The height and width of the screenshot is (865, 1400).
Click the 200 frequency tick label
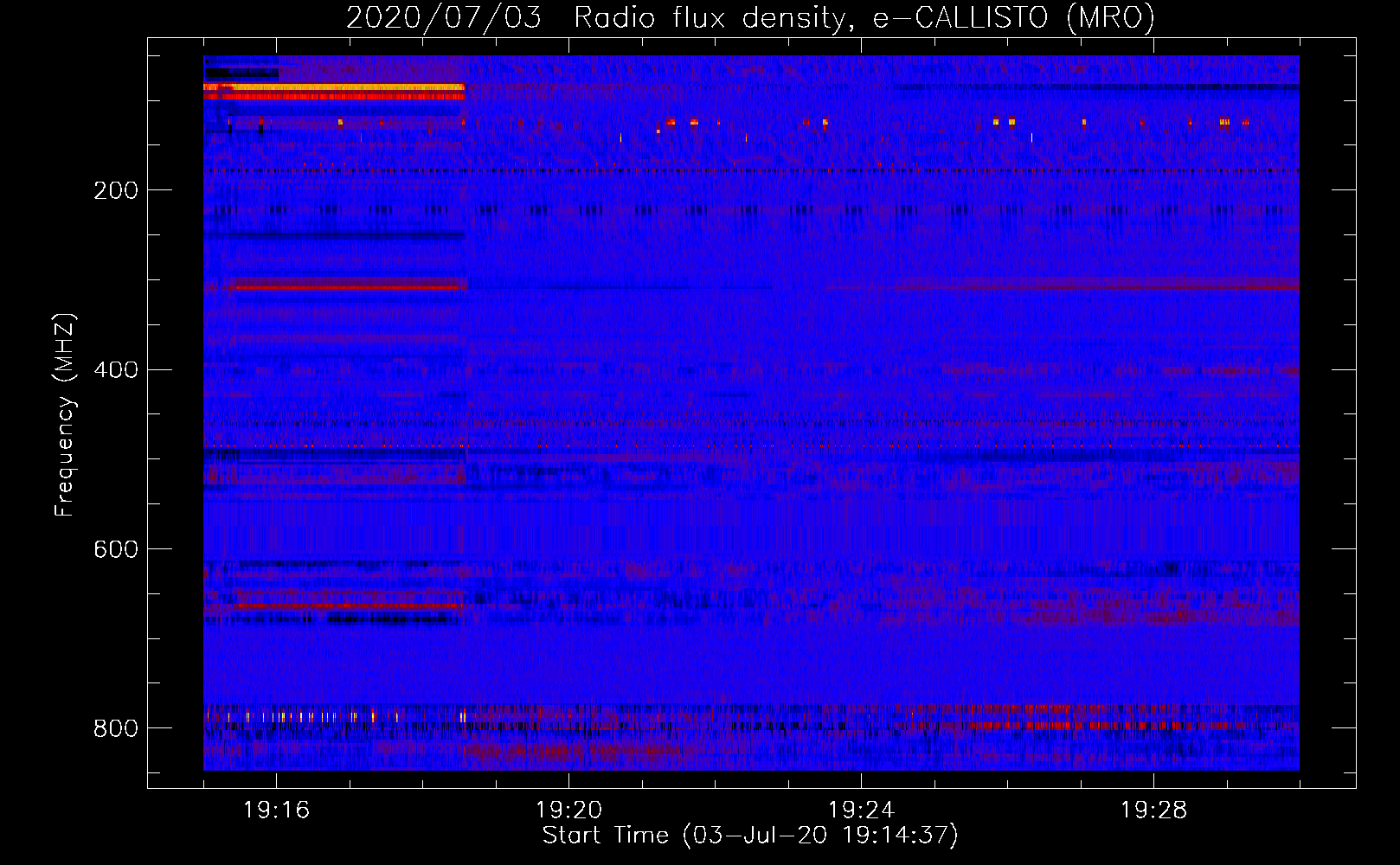pyautogui.click(x=116, y=190)
